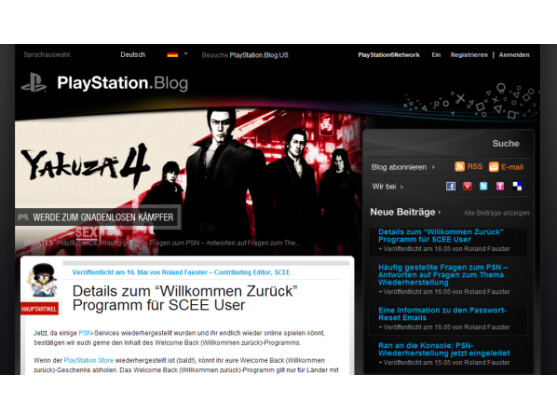Click the Ein link in top bar
Image resolution: width=557 pixels, height=418 pixels.
click(436, 55)
